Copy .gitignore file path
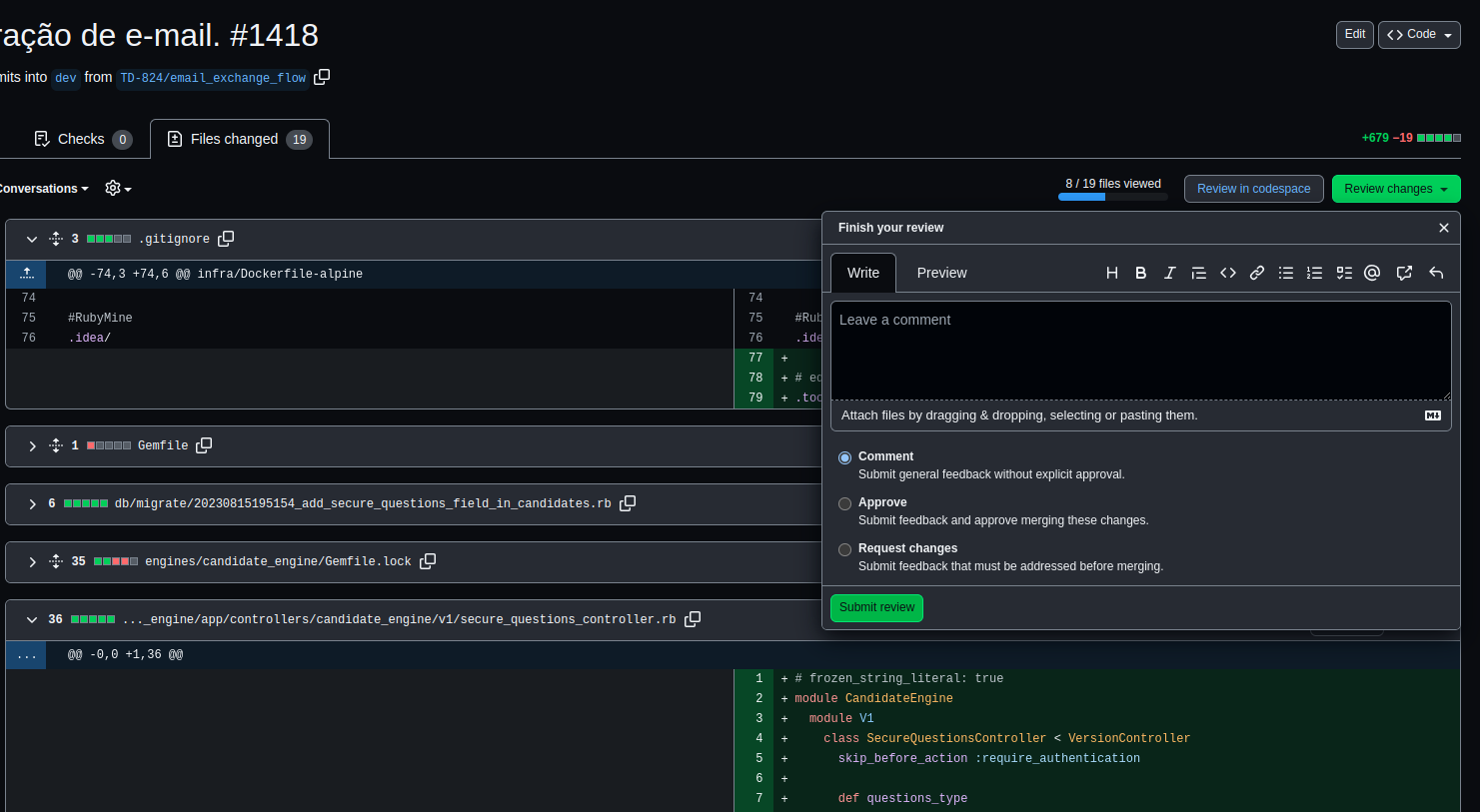 [226, 239]
